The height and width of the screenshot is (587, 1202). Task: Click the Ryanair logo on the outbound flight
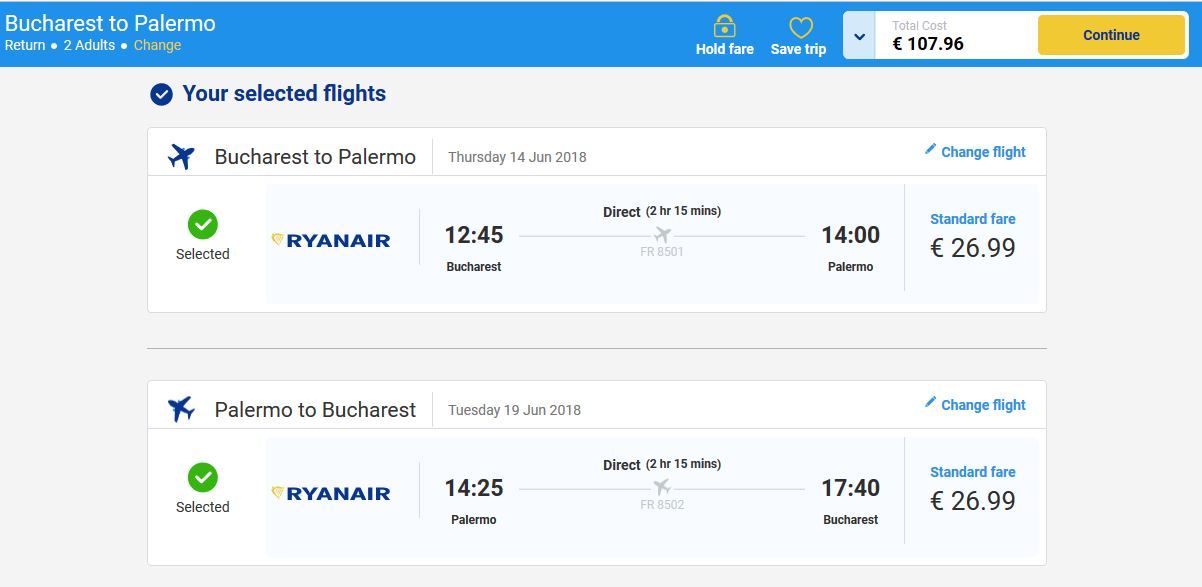pos(331,240)
